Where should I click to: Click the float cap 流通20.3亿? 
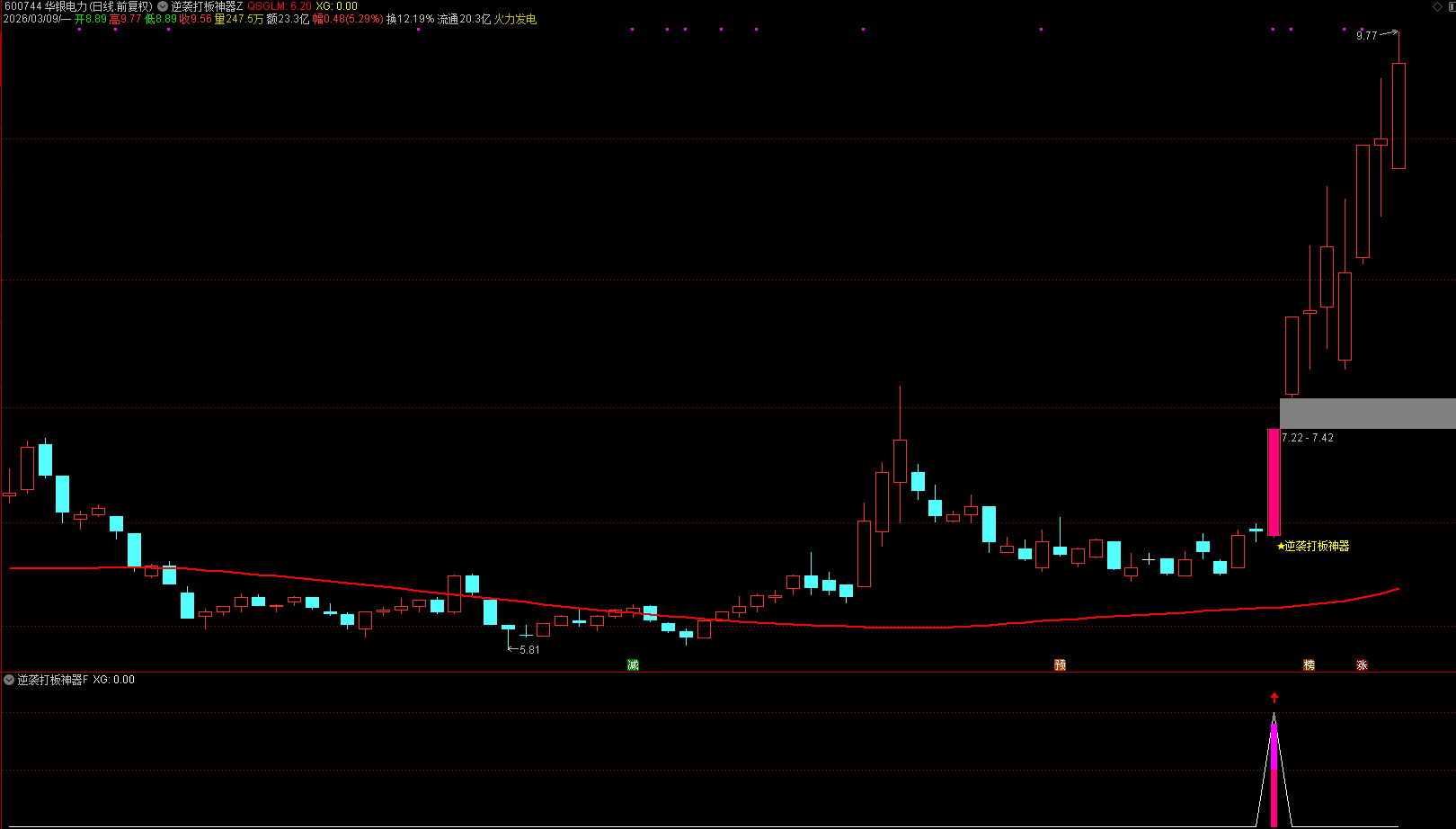(x=464, y=19)
